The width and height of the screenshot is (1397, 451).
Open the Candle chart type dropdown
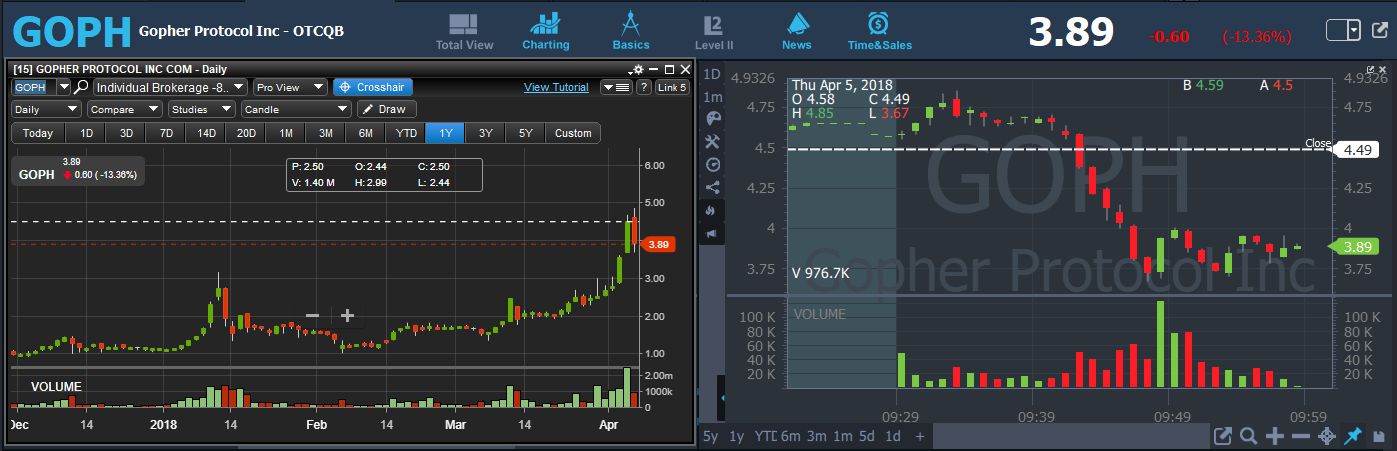click(296, 109)
